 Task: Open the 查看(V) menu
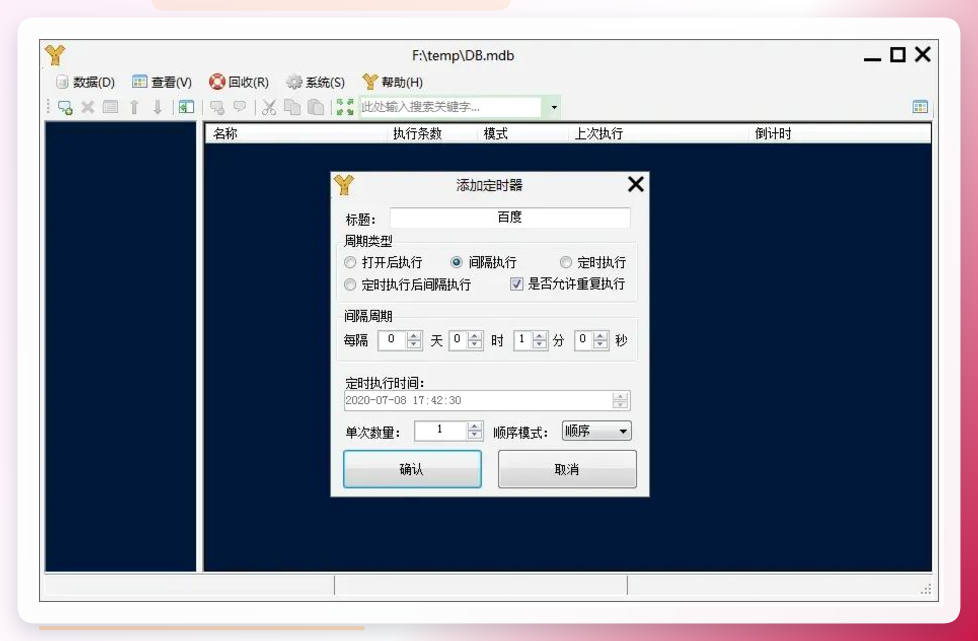[162, 82]
